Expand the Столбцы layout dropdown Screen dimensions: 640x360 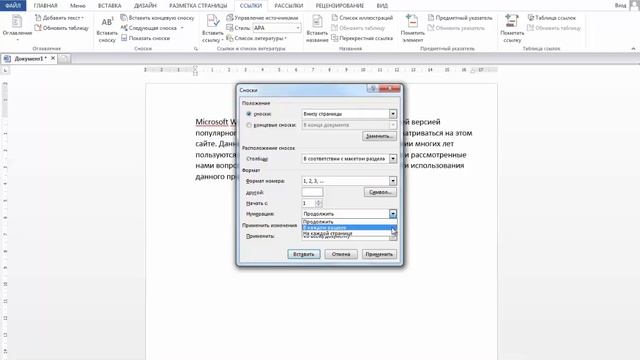coord(393,158)
